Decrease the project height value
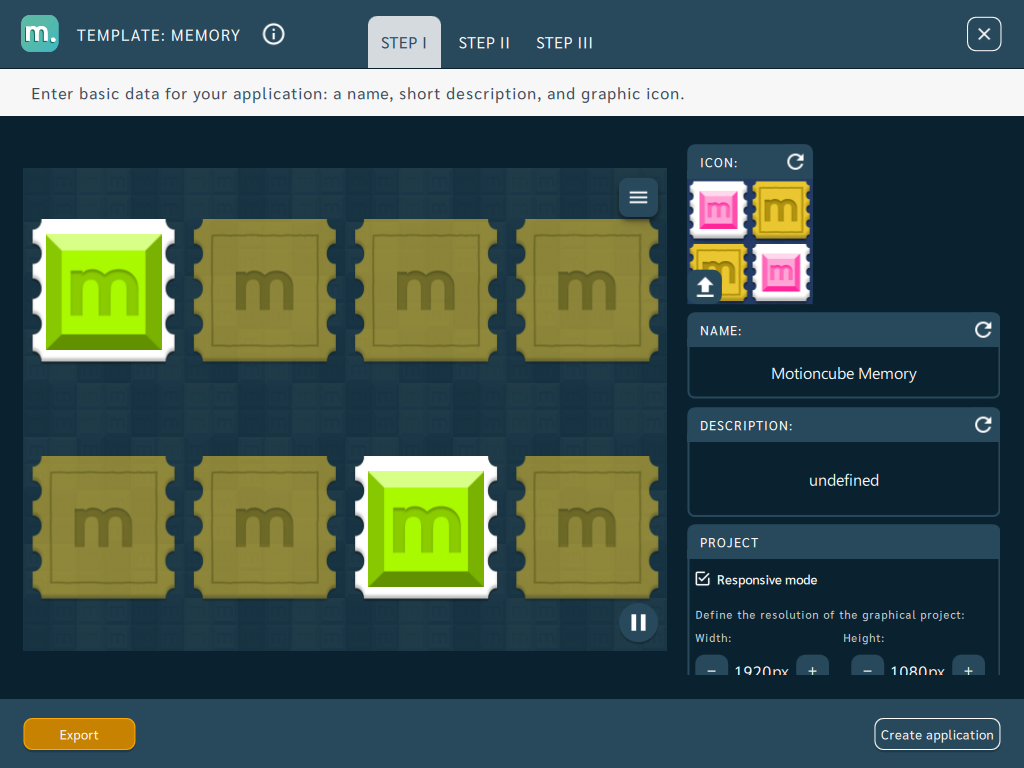1024x768 pixels. click(867, 666)
